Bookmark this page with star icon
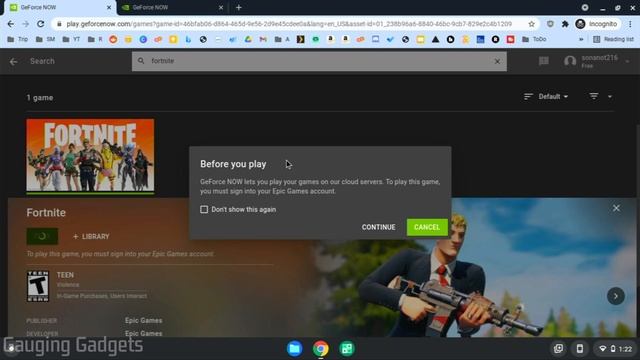 (531, 24)
